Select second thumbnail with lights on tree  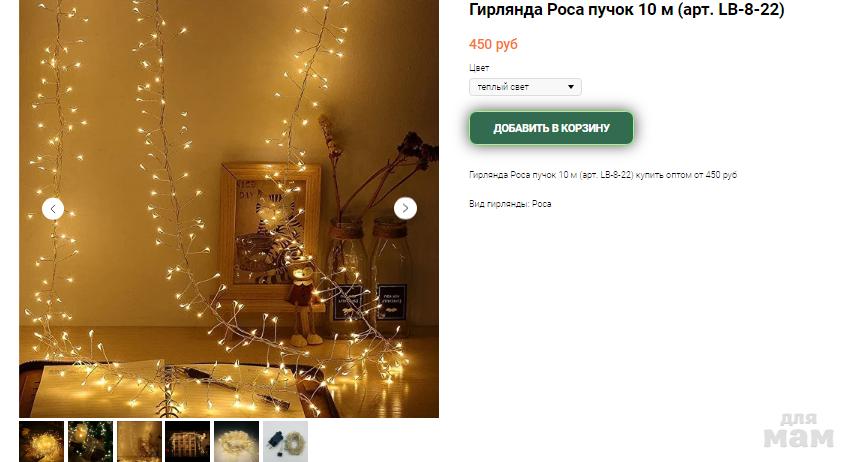click(x=90, y=441)
